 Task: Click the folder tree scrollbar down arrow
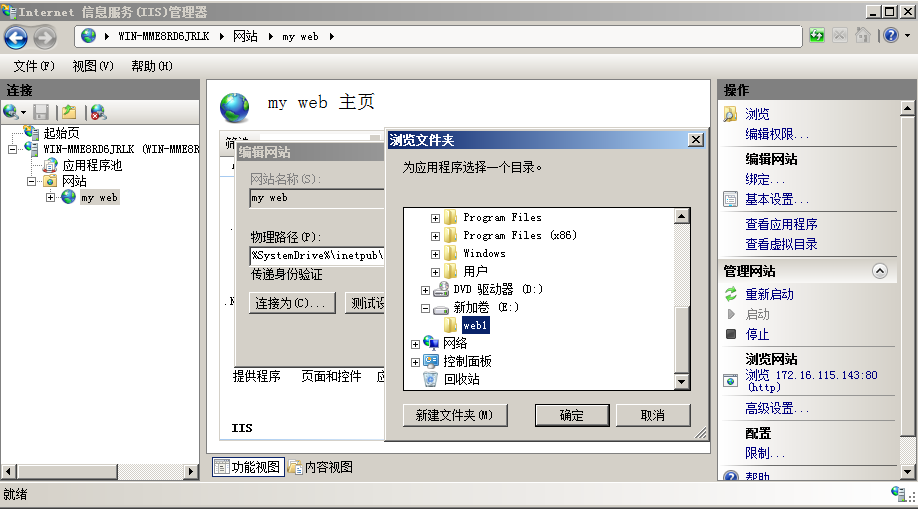pos(681,382)
